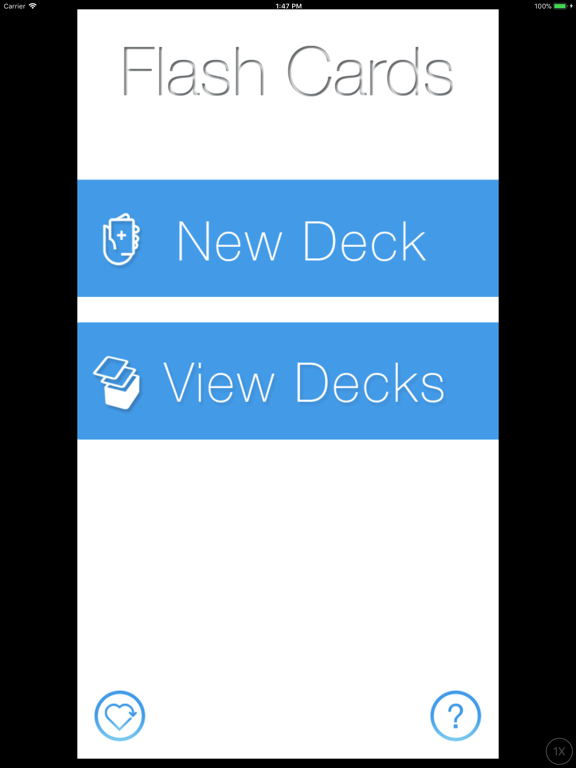Click the white gap between the two blue banners
The image size is (576, 768).
point(288,310)
